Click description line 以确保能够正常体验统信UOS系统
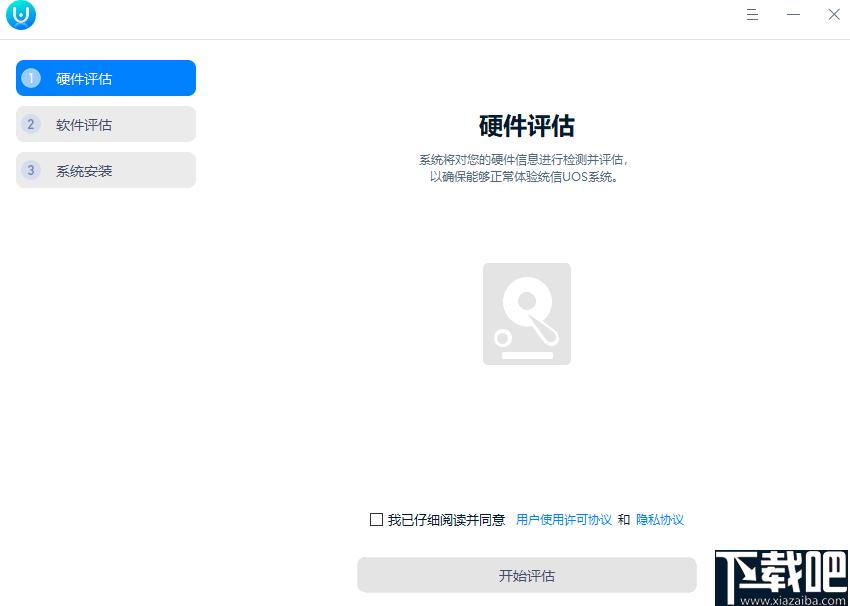The width and height of the screenshot is (850, 606). pos(525,177)
